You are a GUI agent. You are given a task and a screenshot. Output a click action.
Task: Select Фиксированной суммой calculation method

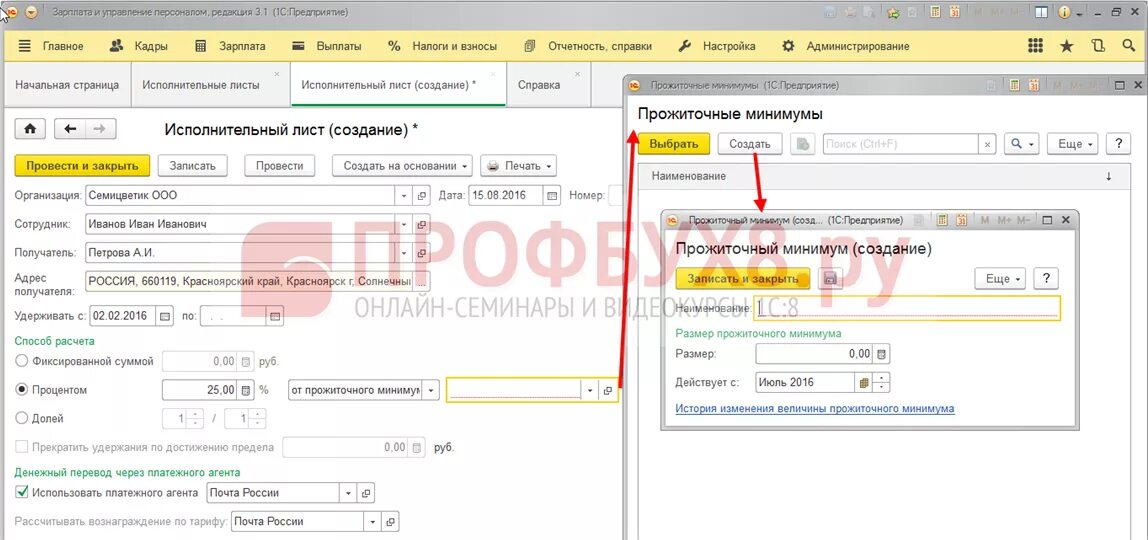(x=22, y=361)
